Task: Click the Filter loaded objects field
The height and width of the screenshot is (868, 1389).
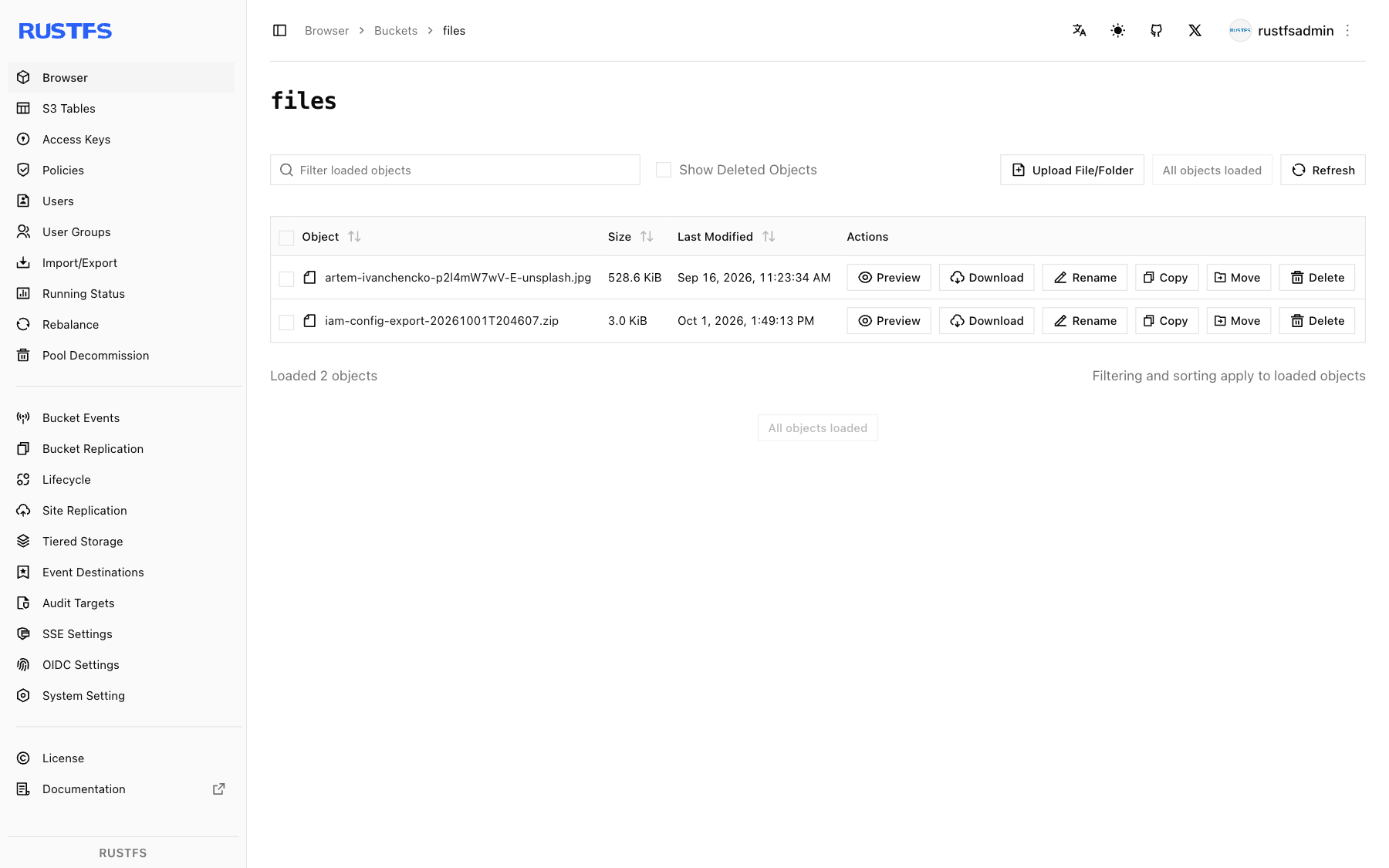Action: coord(455,170)
